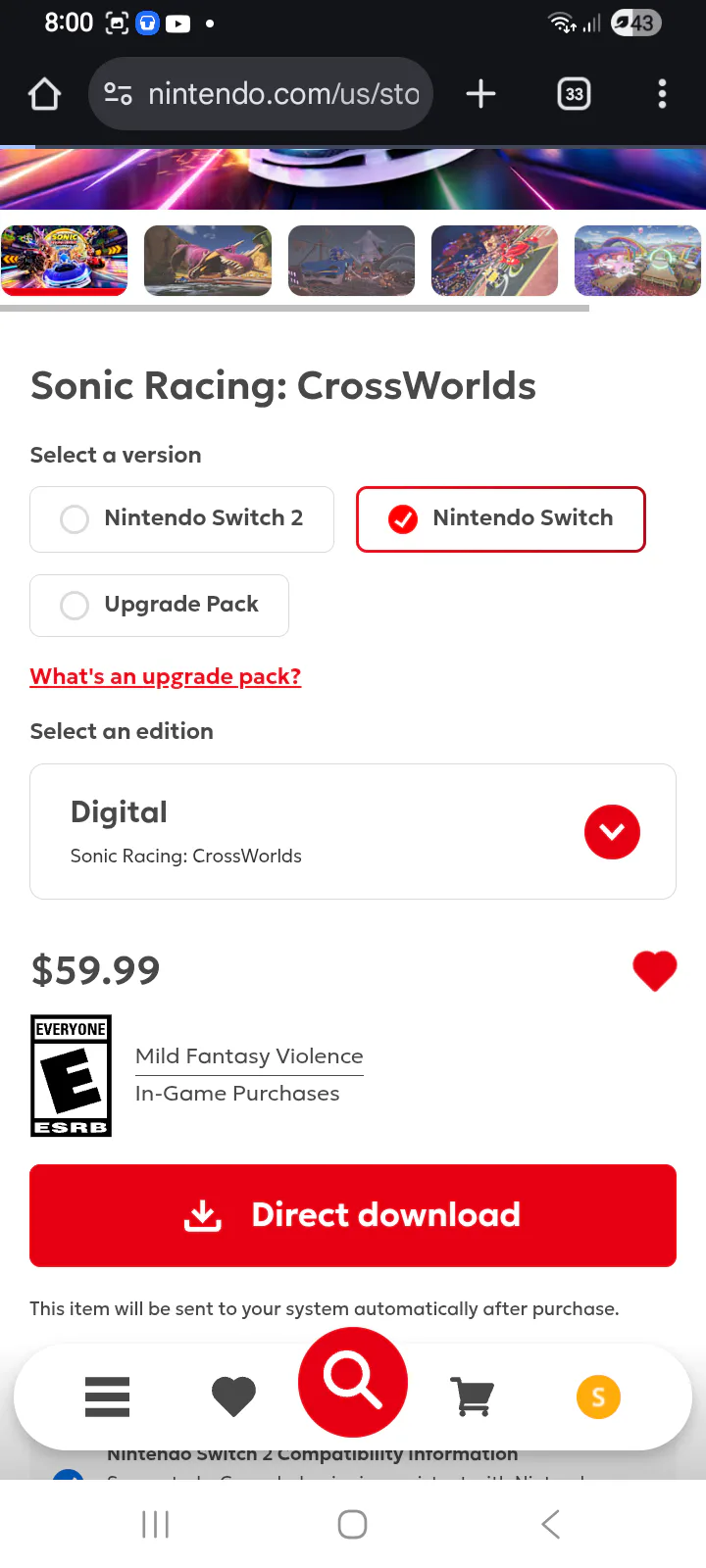Open the browser three-dot menu
706x1568 pixels.
pos(662,94)
